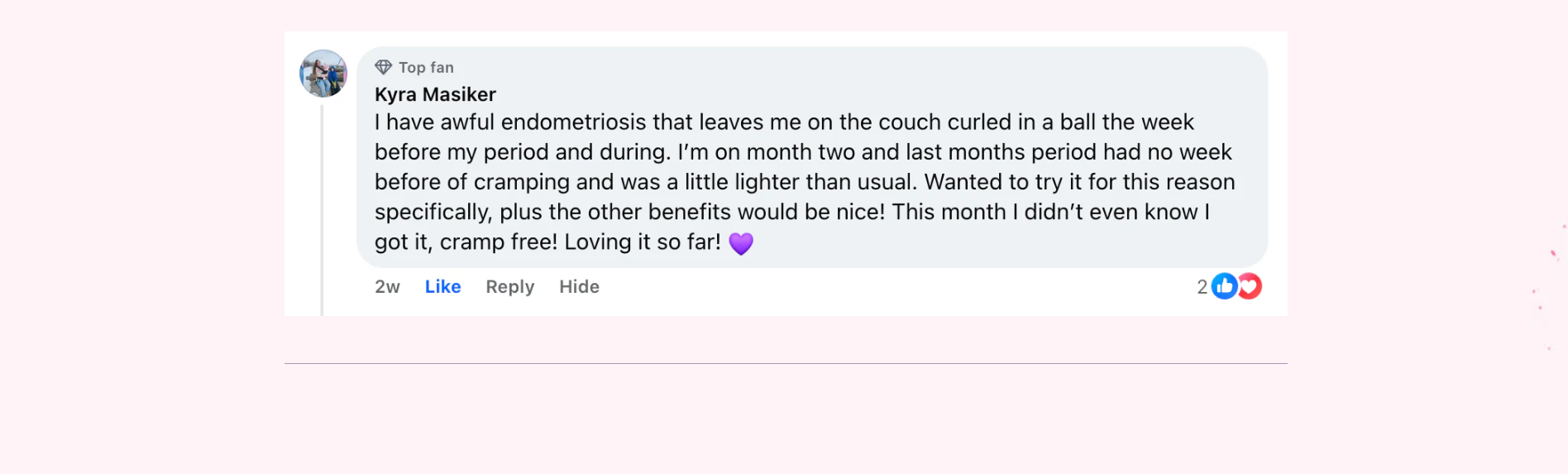
Task: Click the purple heart emoji in comment
Action: tap(741, 243)
